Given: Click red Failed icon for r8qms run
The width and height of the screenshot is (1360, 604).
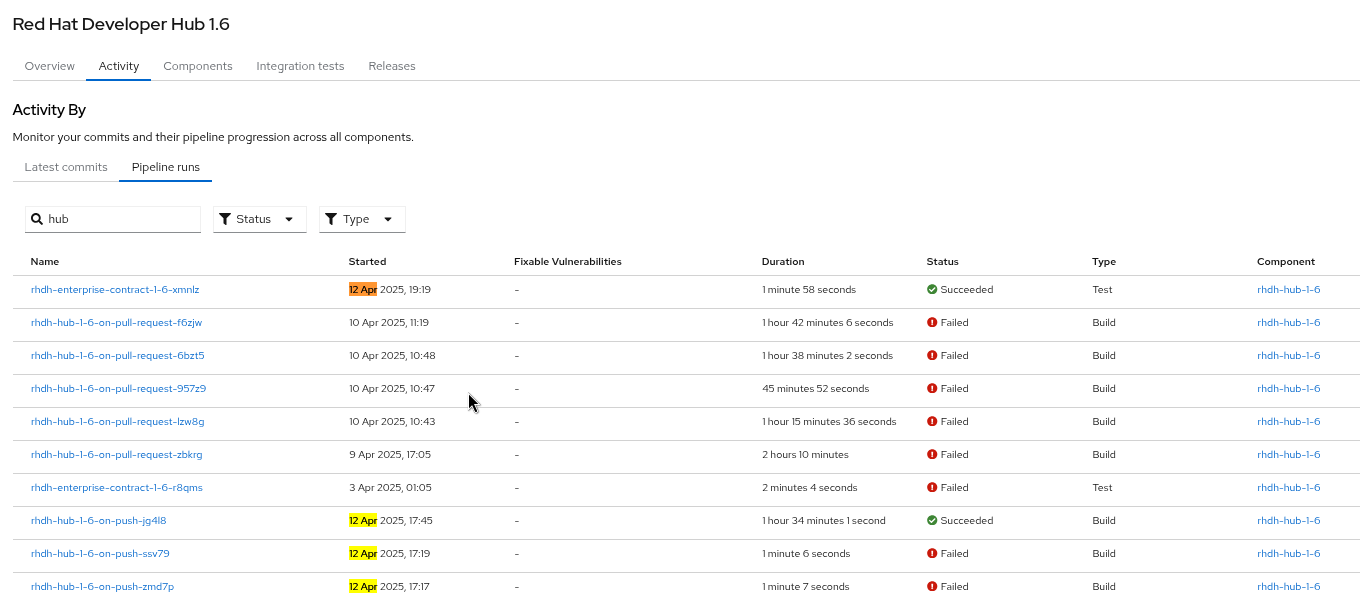Looking at the screenshot, I should point(932,488).
